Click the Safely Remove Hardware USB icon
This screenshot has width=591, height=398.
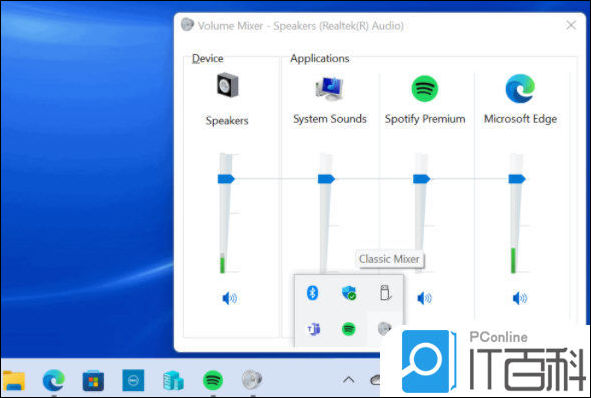point(385,292)
